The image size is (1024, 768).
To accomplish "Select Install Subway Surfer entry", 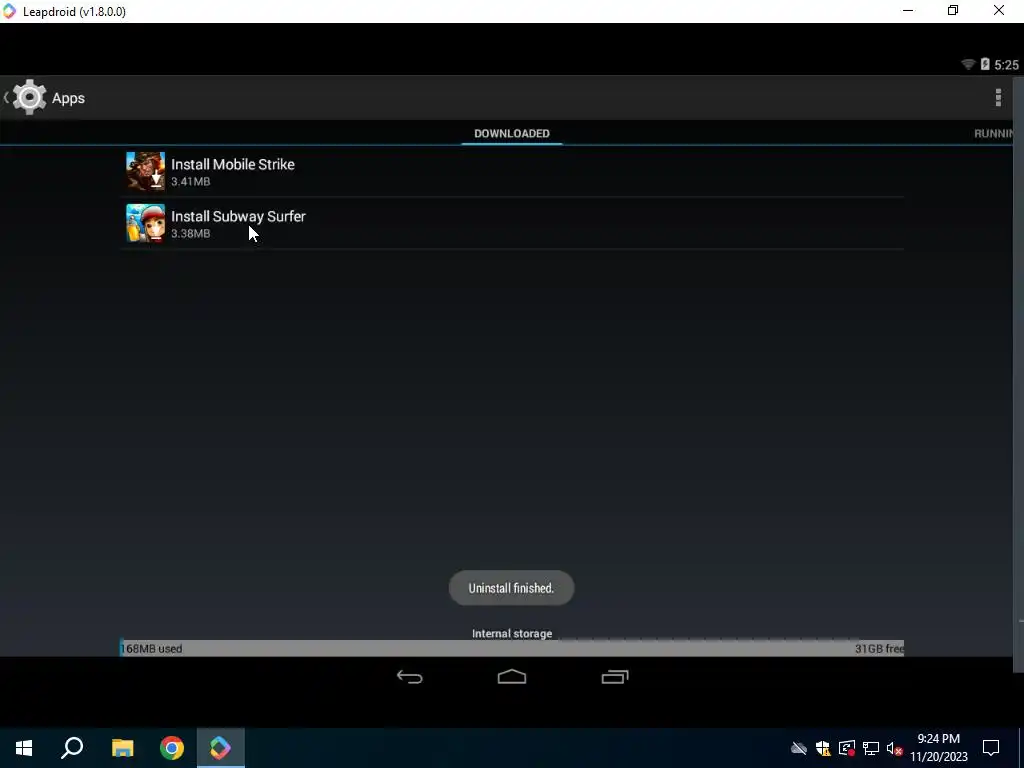I will 512,223.
